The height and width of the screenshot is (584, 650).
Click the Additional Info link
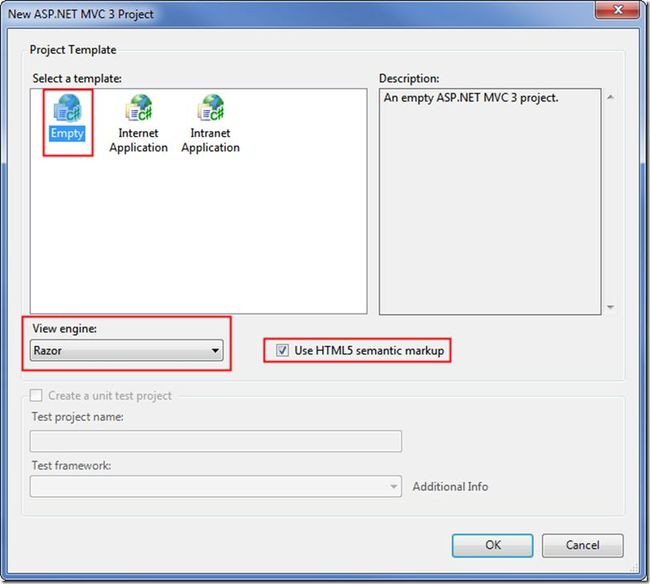(x=450, y=486)
